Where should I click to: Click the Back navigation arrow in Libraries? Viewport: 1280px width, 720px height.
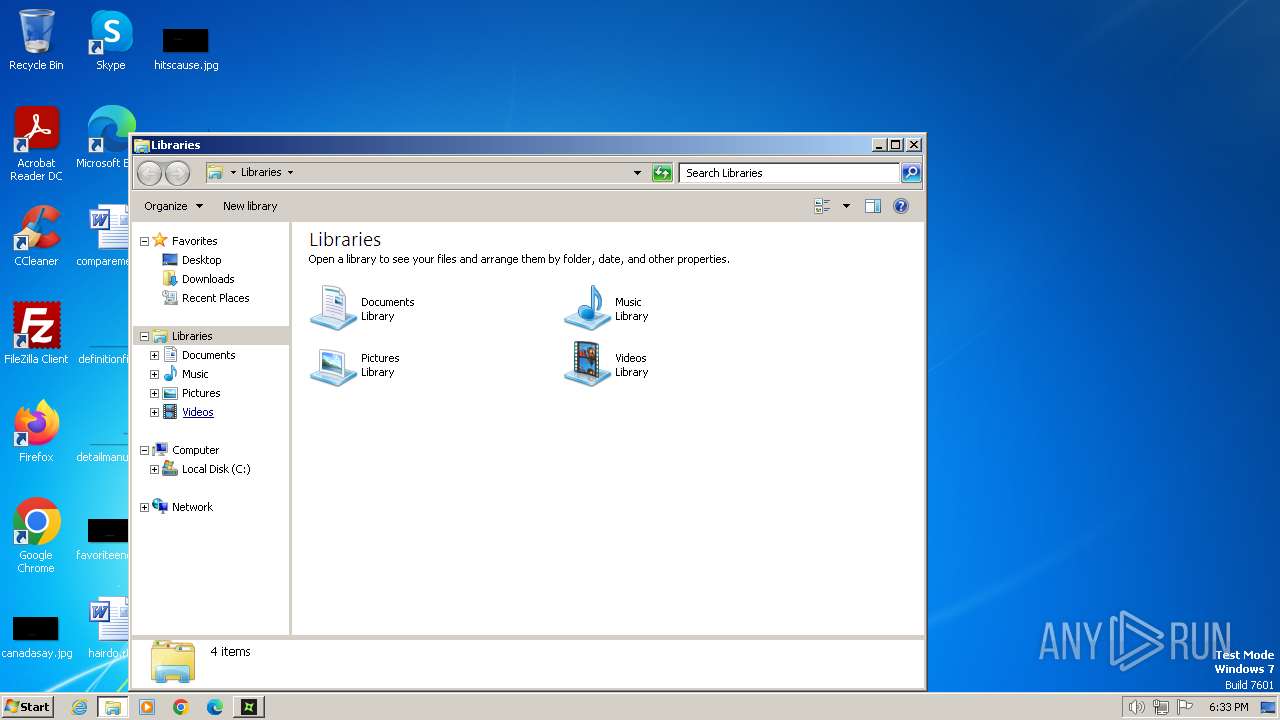tap(149, 173)
